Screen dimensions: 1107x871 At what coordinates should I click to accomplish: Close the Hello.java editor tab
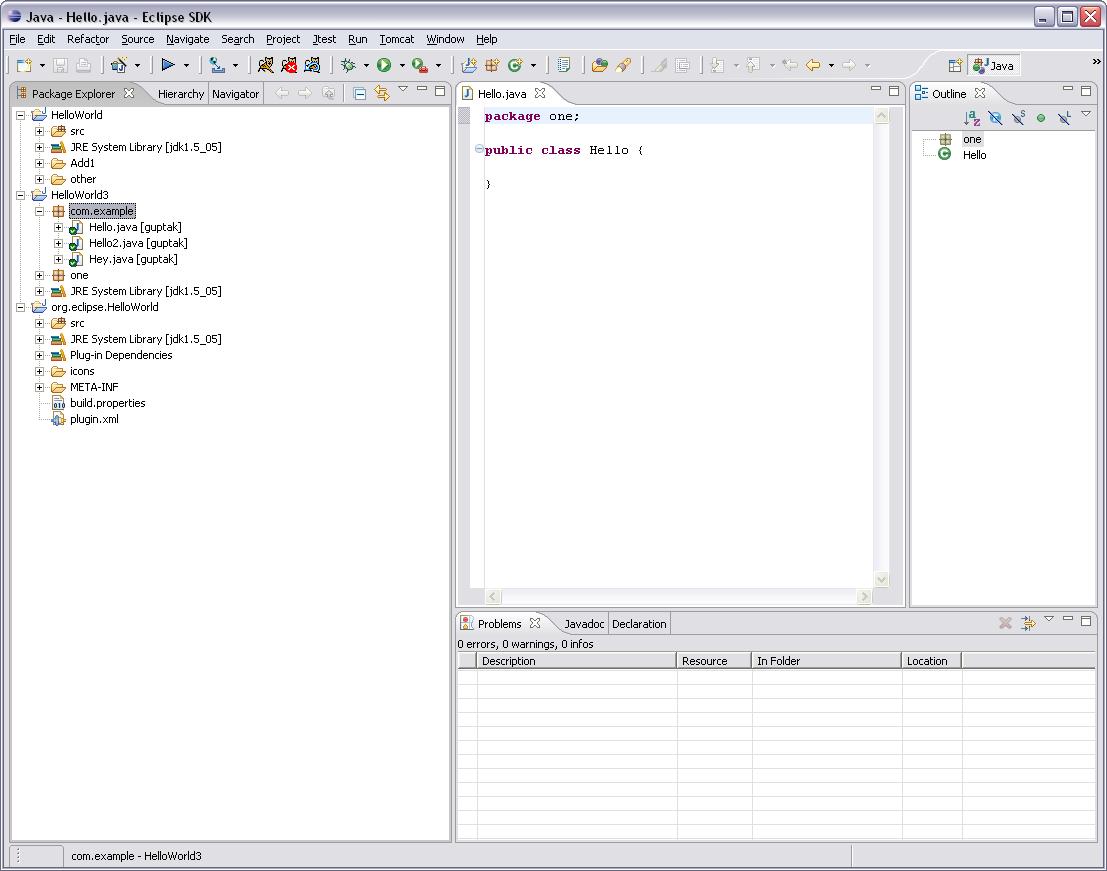coord(540,93)
